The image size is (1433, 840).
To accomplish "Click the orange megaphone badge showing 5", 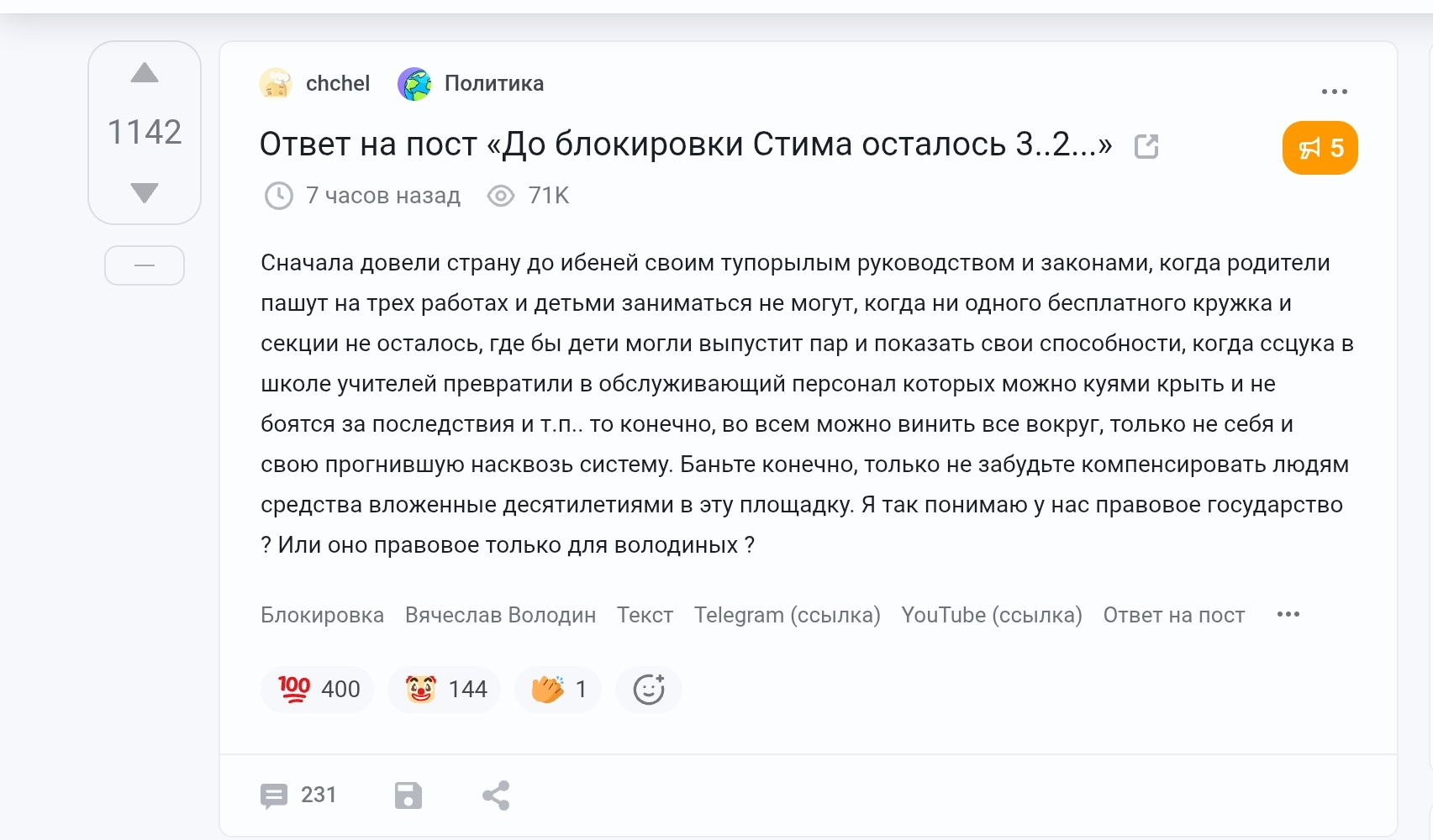I will (1320, 148).
